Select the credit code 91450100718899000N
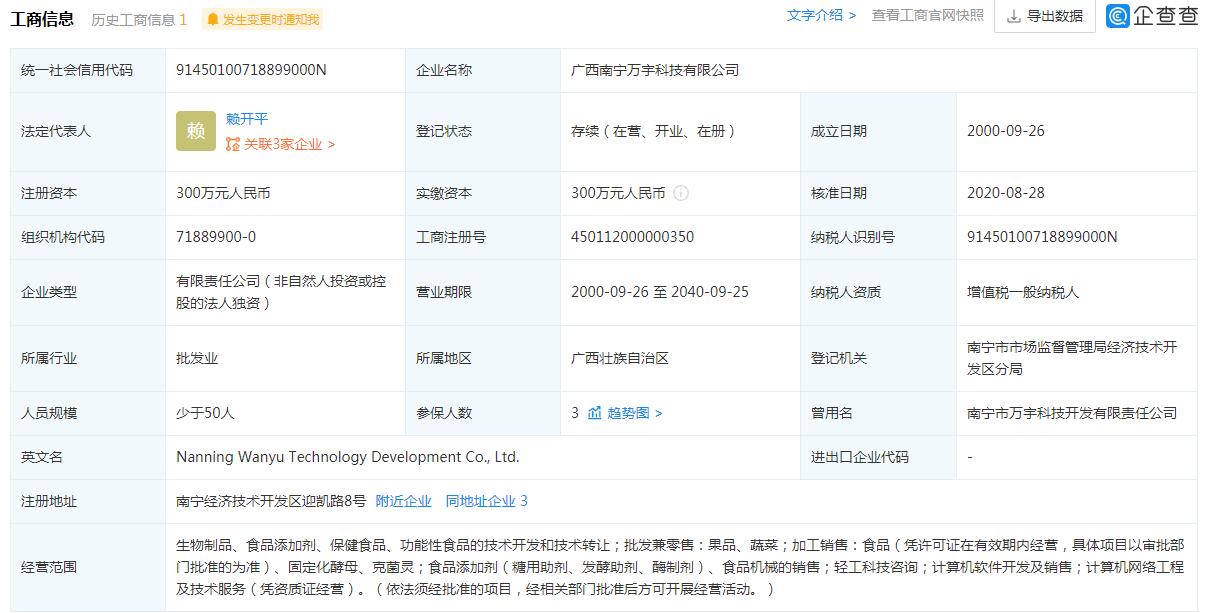Image resolution: width=1213 pixels, height=613 pixels. point(251,70)
